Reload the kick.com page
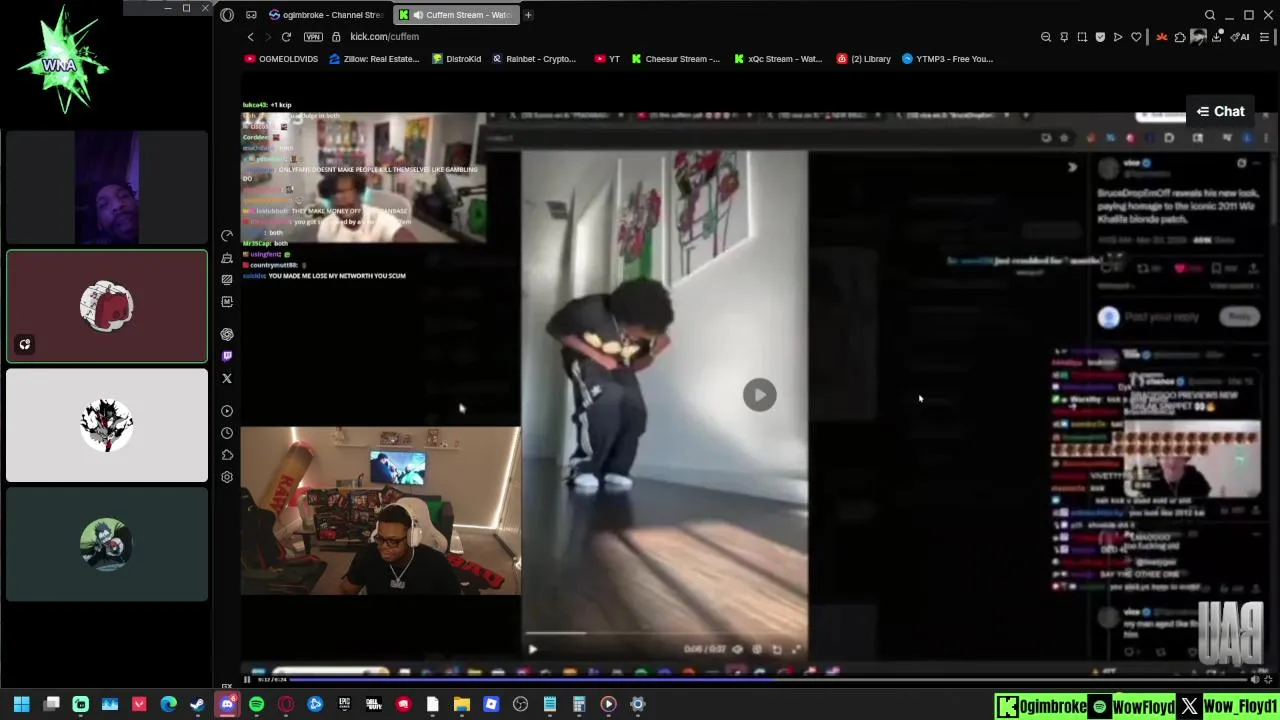Image resolution: width=1280 pixels, height=720 pixels. [286, 37]
